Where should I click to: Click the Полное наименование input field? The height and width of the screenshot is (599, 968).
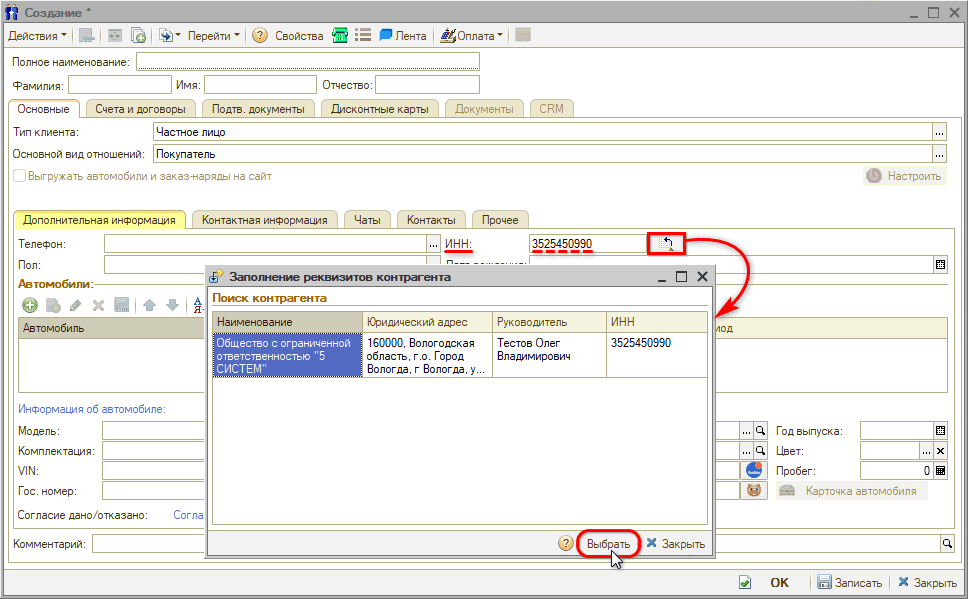click(x=538, y=62)
